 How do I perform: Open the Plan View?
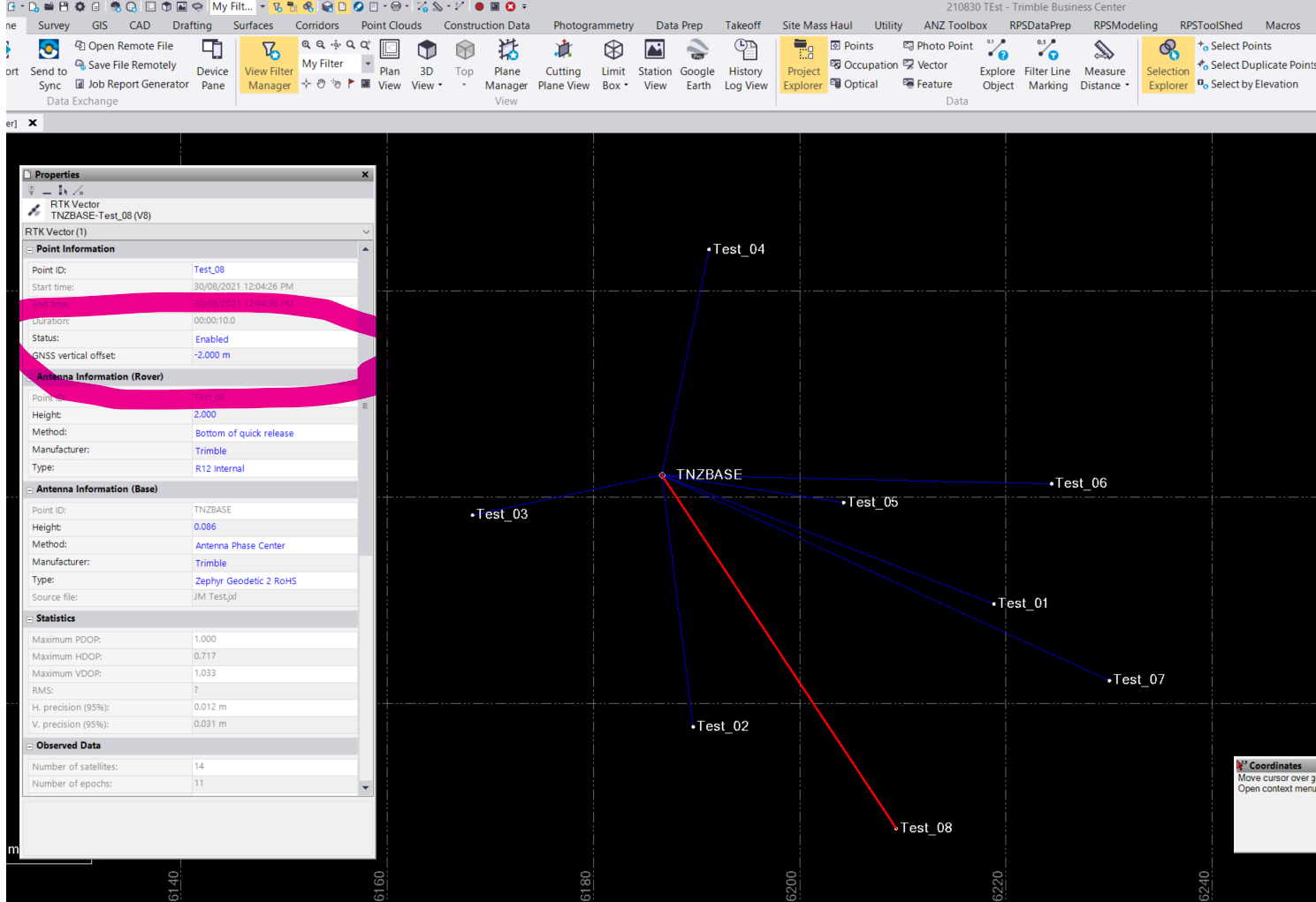pyautogui.click(x=390, y=64)
